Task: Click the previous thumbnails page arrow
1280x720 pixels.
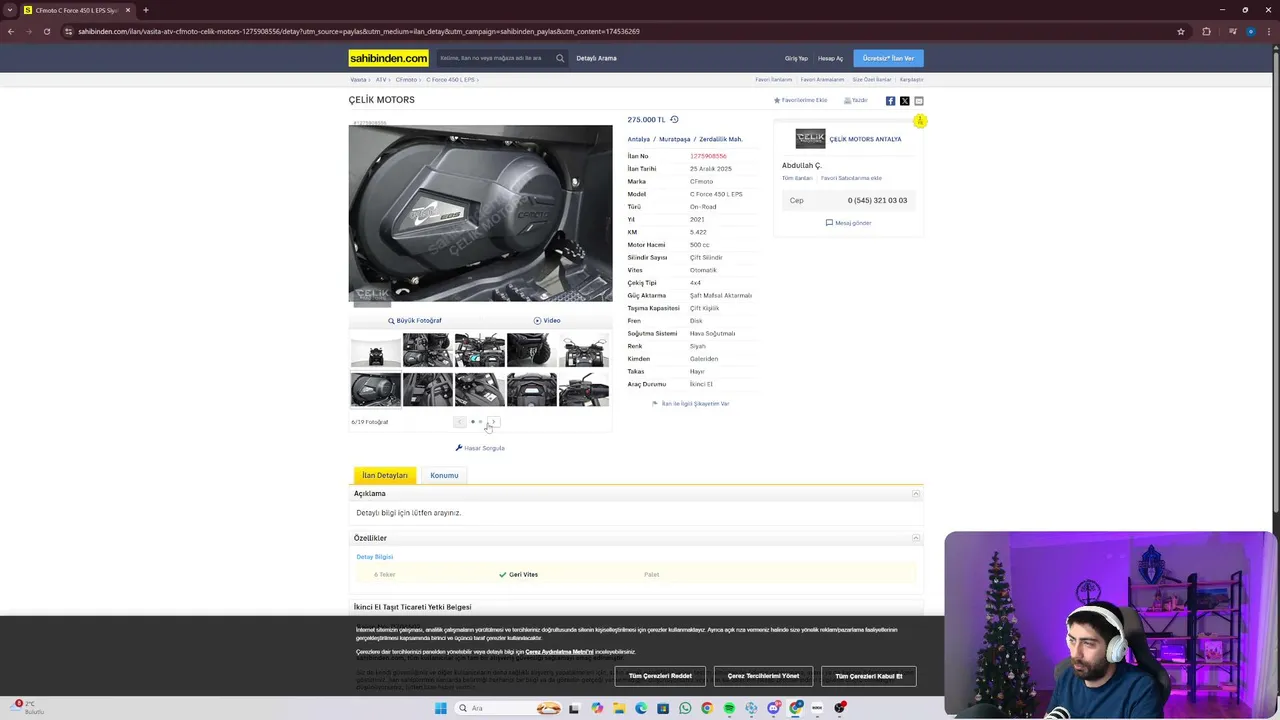Action: [x=459, y=422]
